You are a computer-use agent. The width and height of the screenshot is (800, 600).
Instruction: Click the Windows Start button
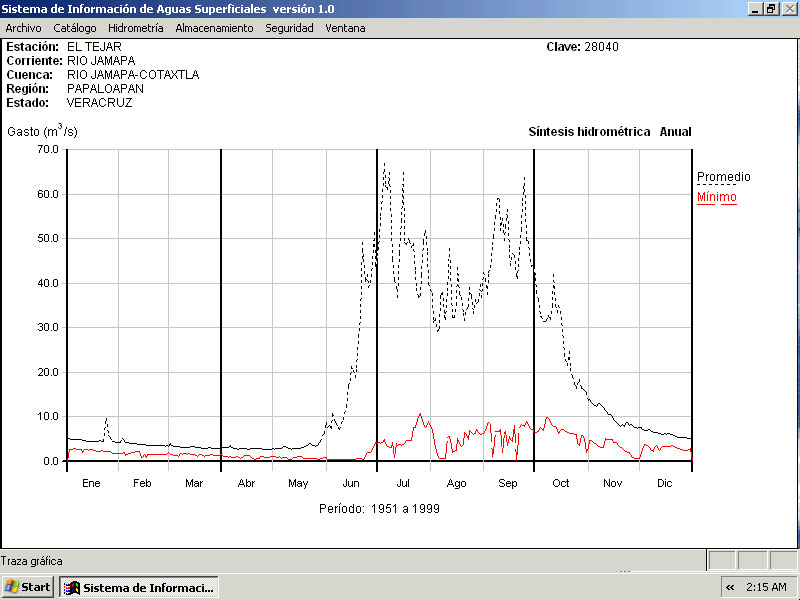click(28, 587)
